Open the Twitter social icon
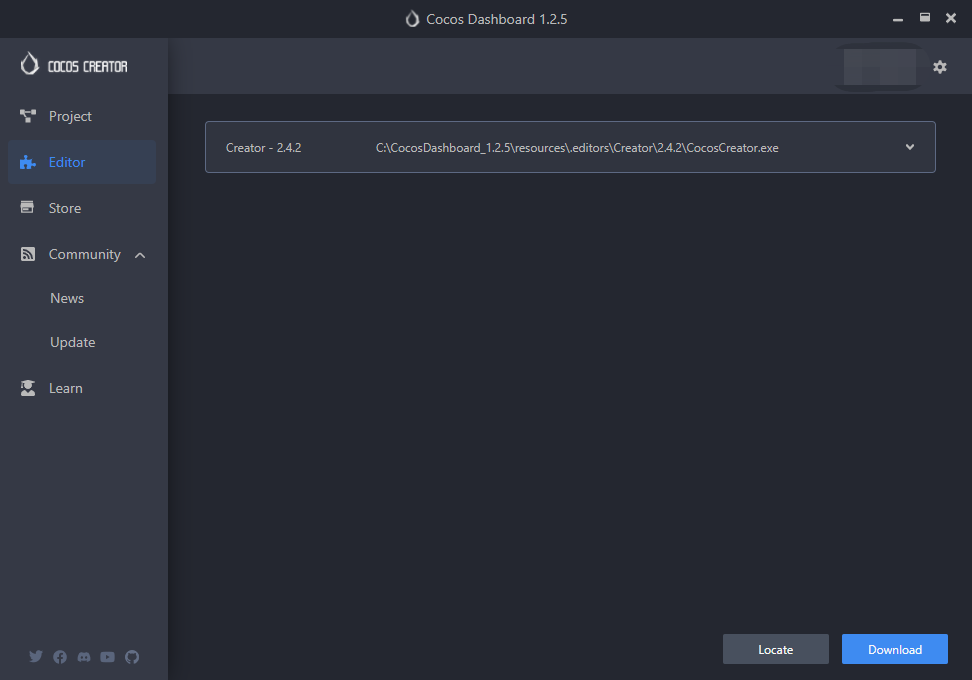 pyautogui.click(x=36, y=656)
